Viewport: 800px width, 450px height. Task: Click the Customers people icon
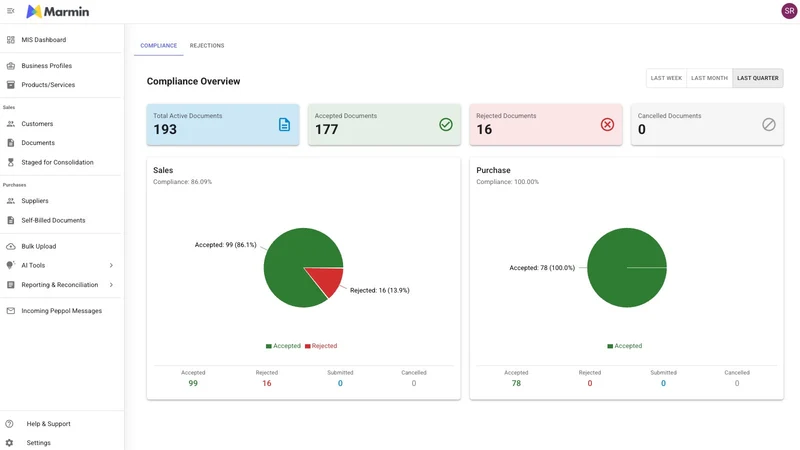click(x=11, y=124)
